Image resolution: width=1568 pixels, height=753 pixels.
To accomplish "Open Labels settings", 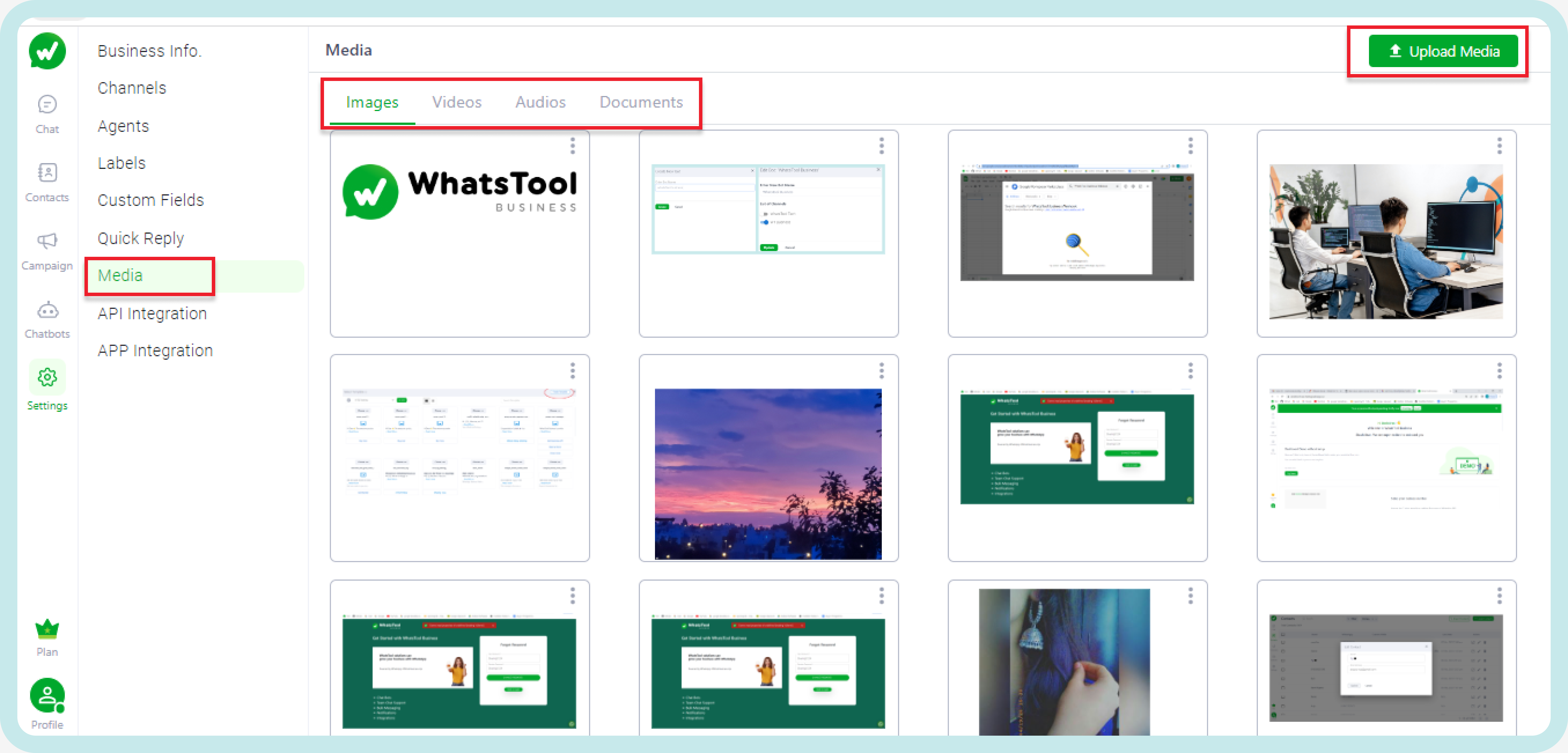I will point(122,163).
